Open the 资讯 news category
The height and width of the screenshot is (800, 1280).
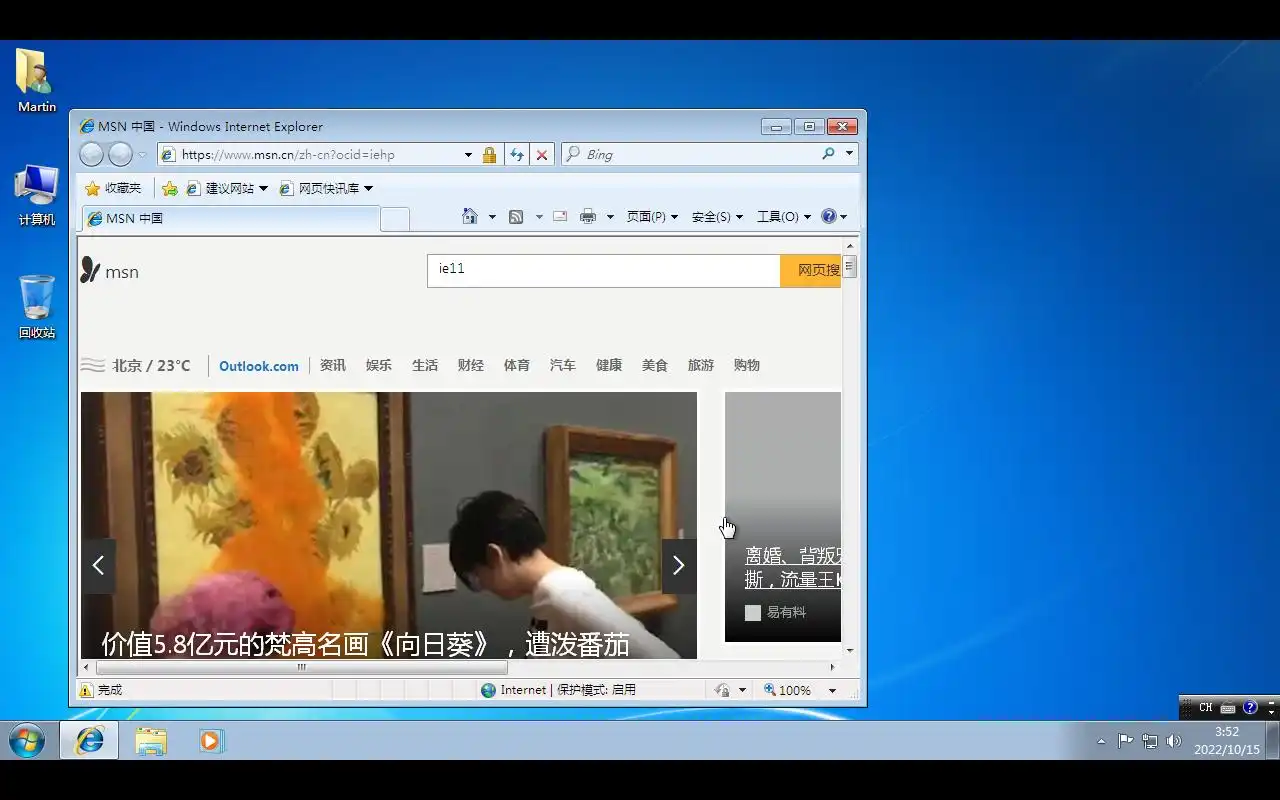click(x=333, y=365)
